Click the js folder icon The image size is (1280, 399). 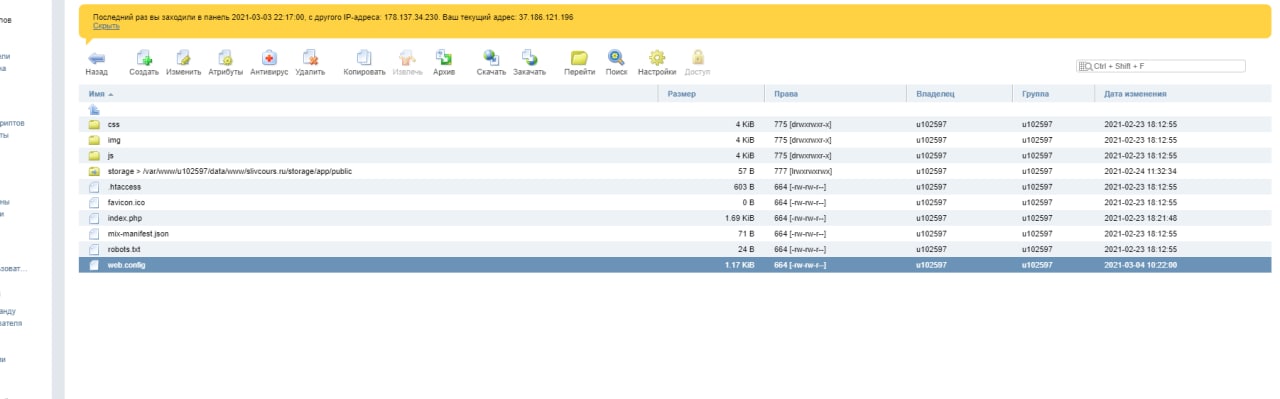click(94, 156)
